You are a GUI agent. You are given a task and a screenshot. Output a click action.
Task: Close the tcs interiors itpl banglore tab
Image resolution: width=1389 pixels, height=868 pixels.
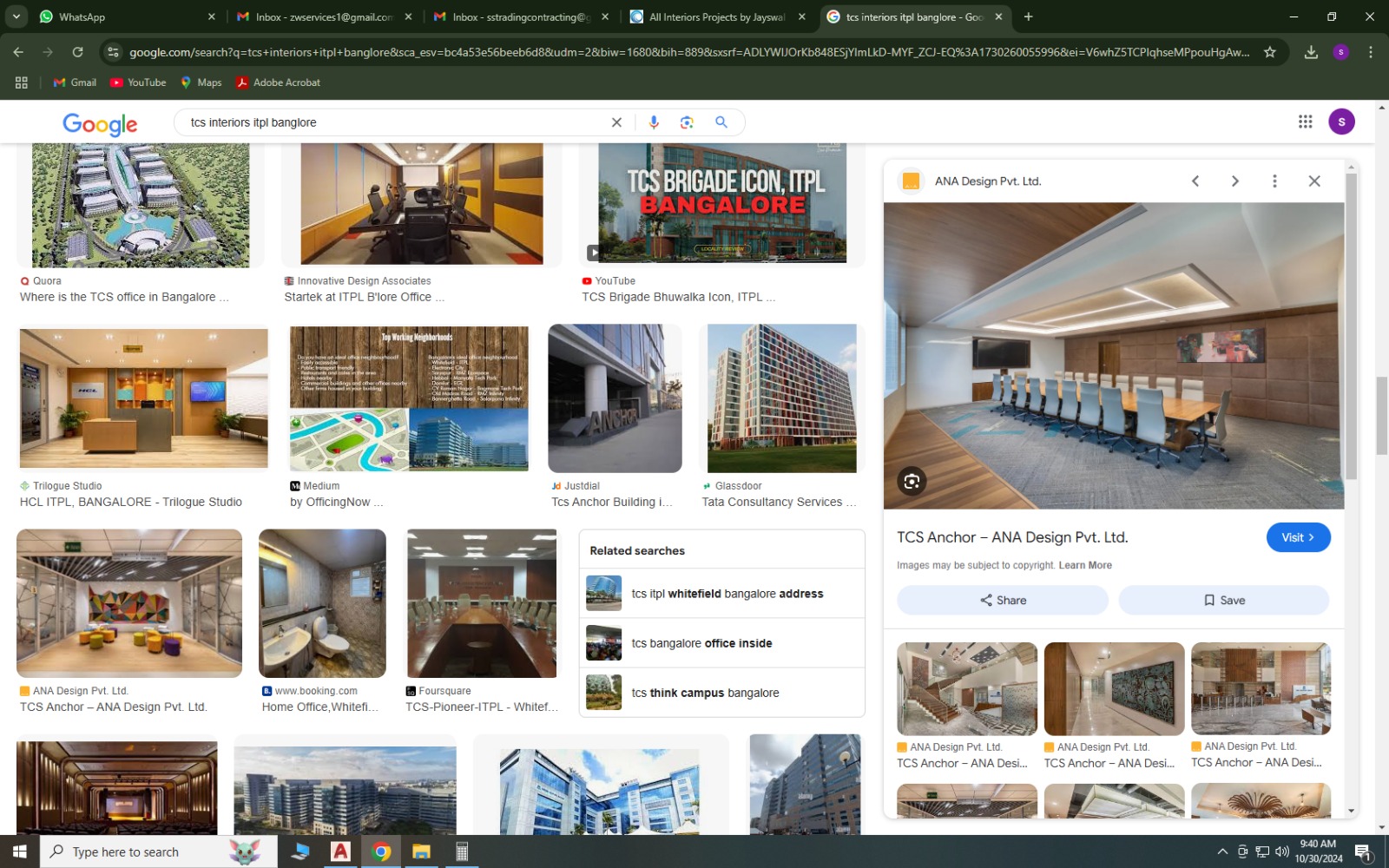tap(998, 16)
